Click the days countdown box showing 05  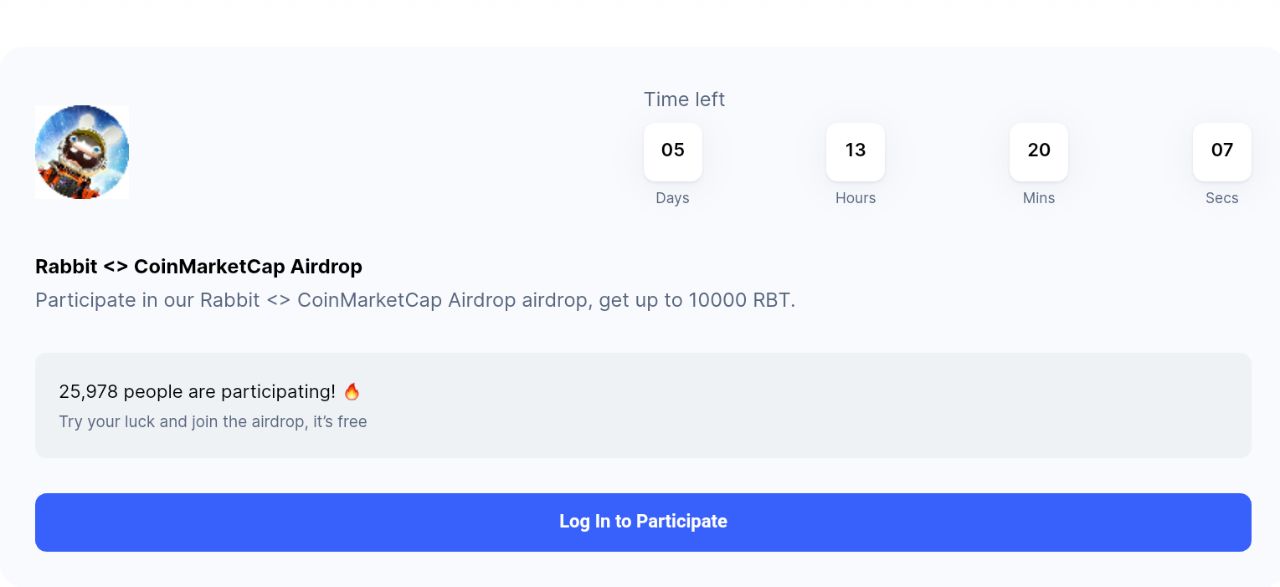tap(672, 151)
